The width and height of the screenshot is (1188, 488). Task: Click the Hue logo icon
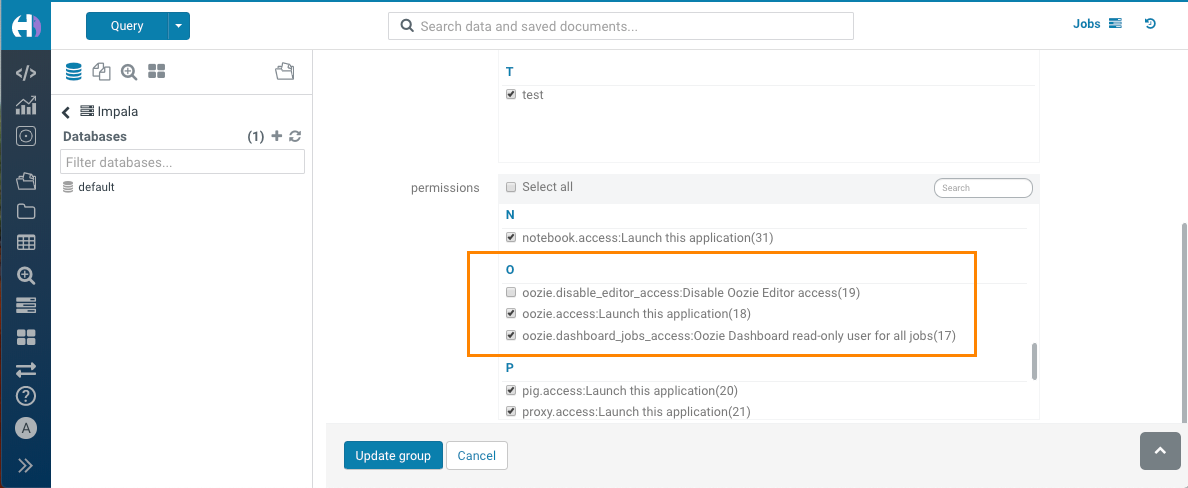click(26, 27)
